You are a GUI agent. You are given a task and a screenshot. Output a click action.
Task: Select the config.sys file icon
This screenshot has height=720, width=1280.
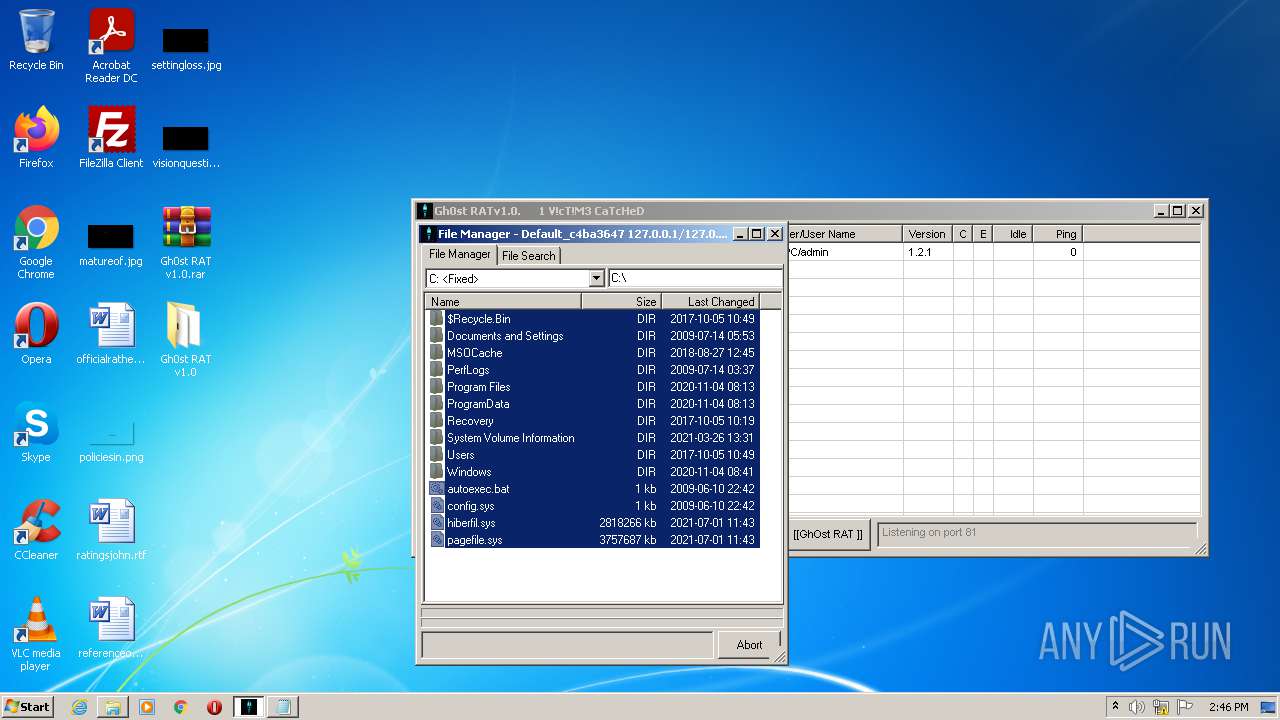(437, 506)
